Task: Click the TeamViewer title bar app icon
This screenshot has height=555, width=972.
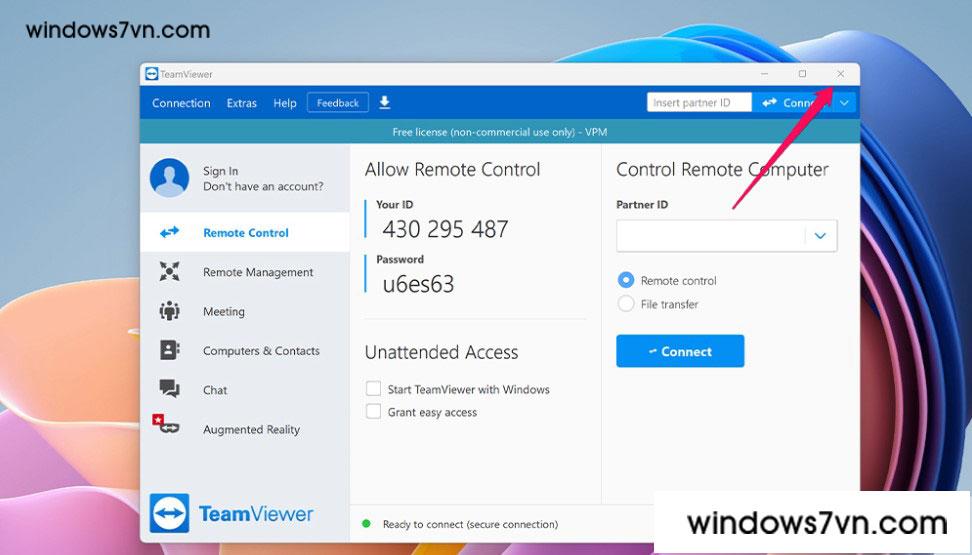Action: point(152,74)
